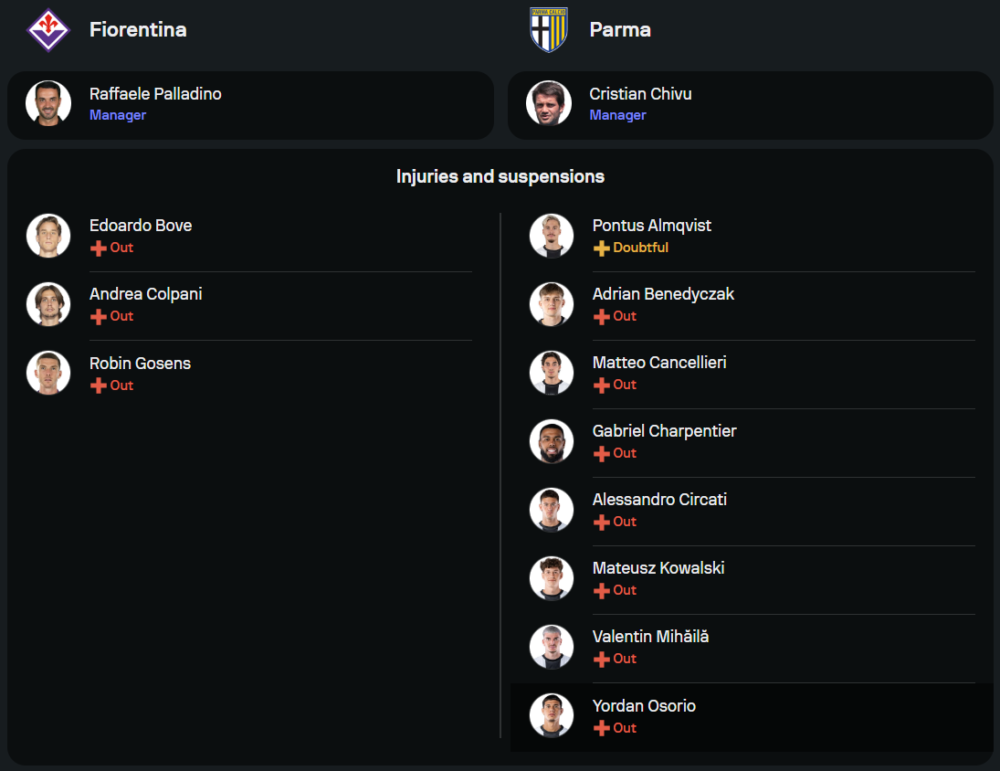Open Raffaele Palladino's manager photo
Viewport: 1000px width, 771px height.
48,103
